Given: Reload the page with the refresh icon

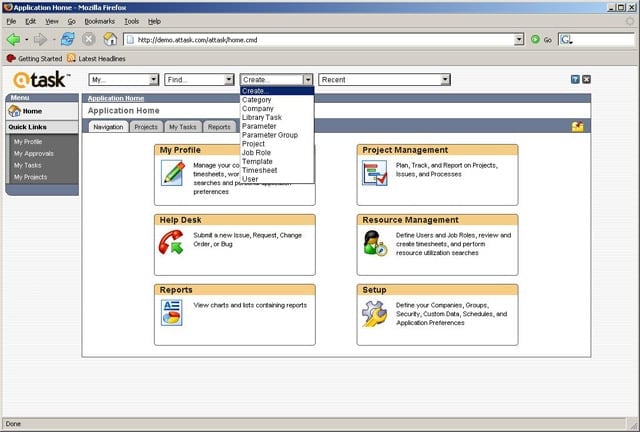Looking at the screenshot, I should tap(68, 40).
